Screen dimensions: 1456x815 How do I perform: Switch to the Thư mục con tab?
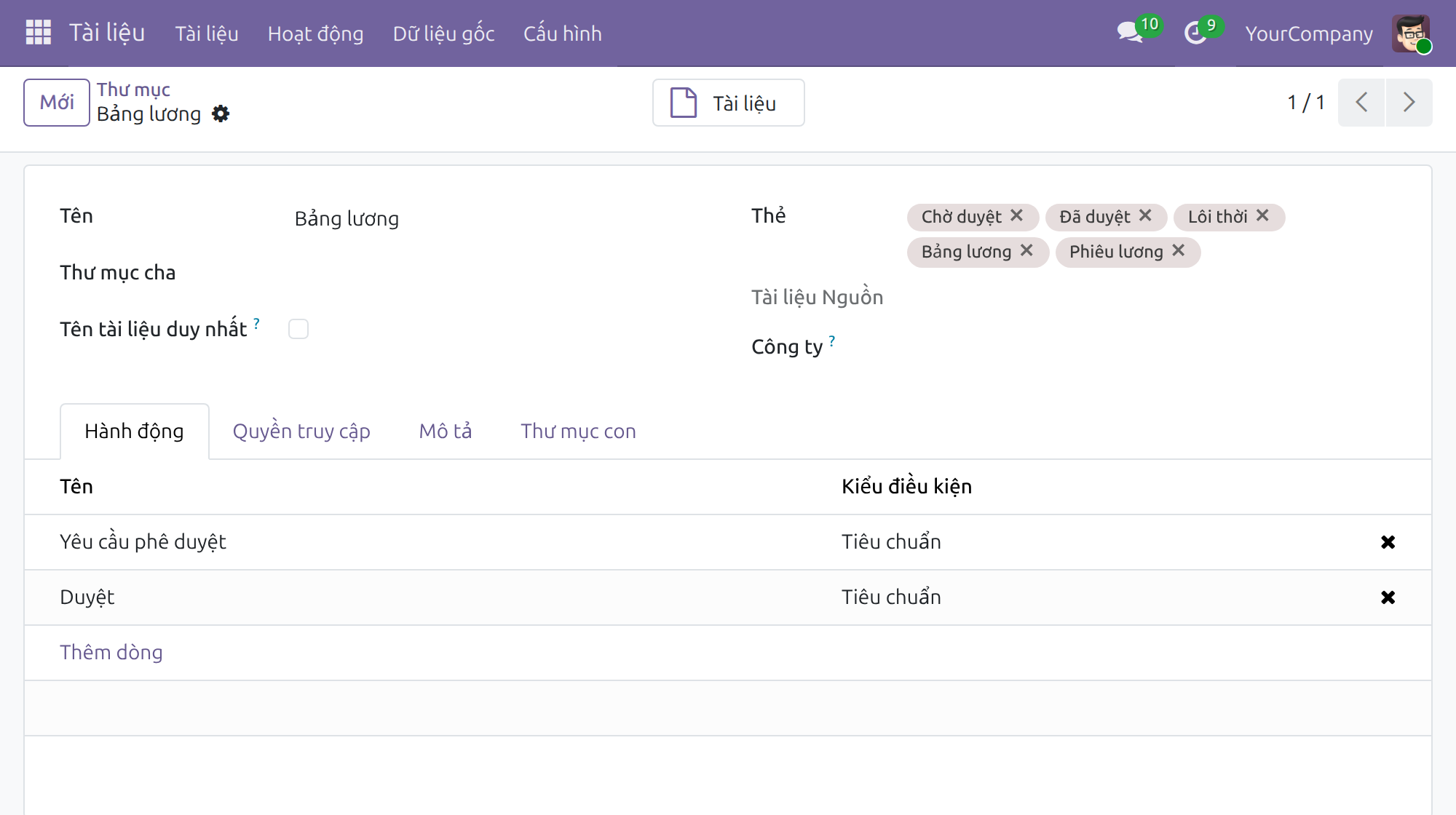[x=578, y=431]
